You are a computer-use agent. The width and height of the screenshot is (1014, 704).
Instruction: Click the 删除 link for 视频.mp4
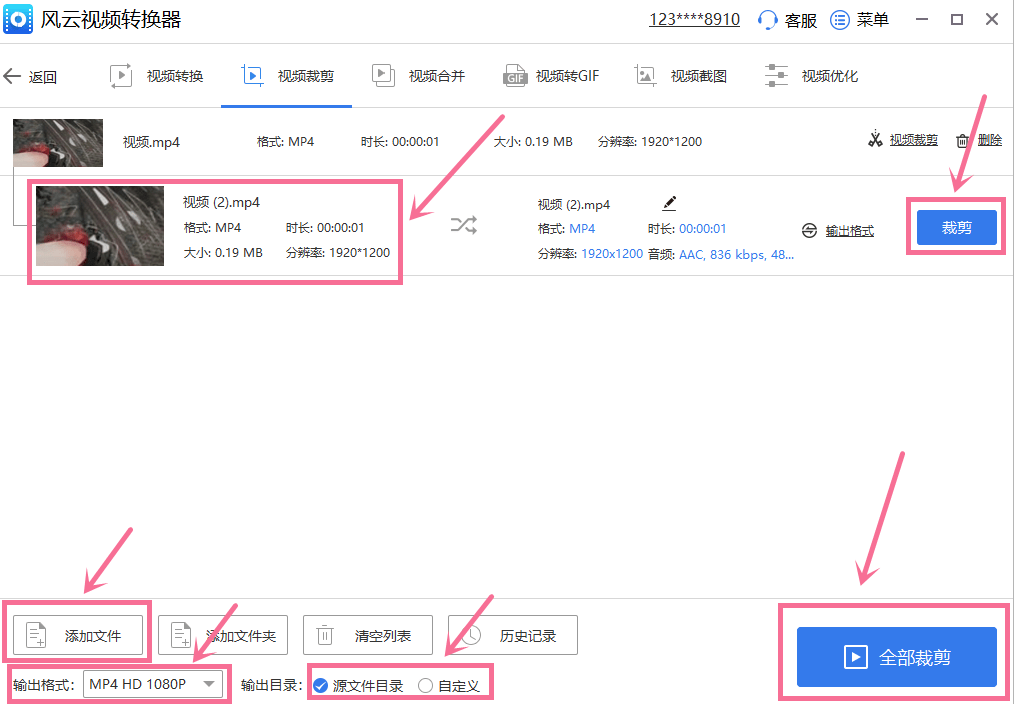click(989, 140)
